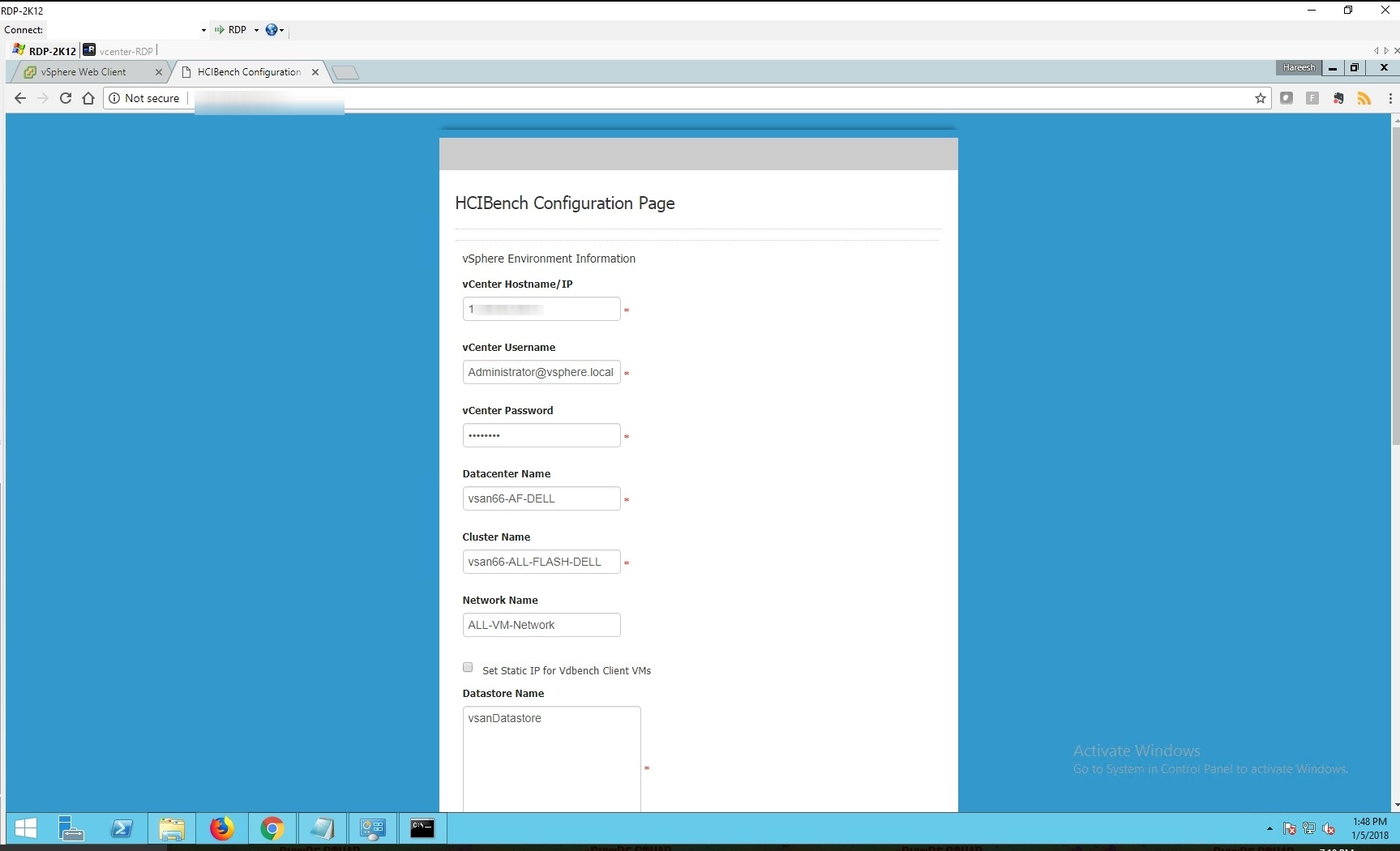Click the browser back arrow

tap(20, 98)
